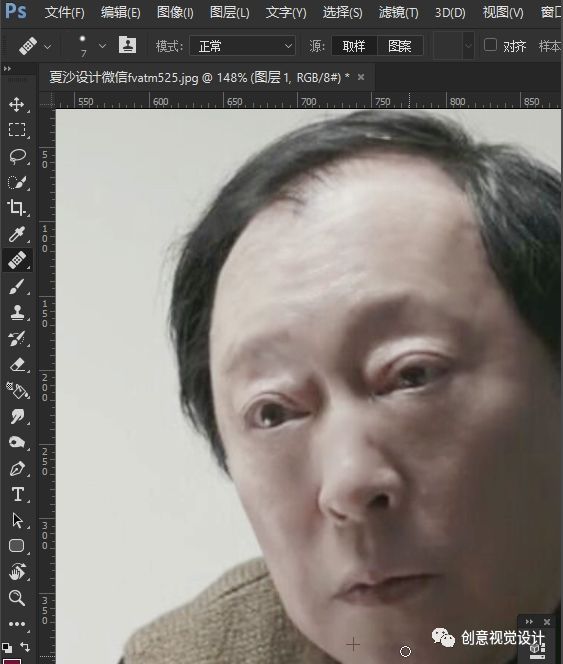The image size is (563, 664).
Task: Open the 图像(I) menu
Action: click(x=175, y=13)
